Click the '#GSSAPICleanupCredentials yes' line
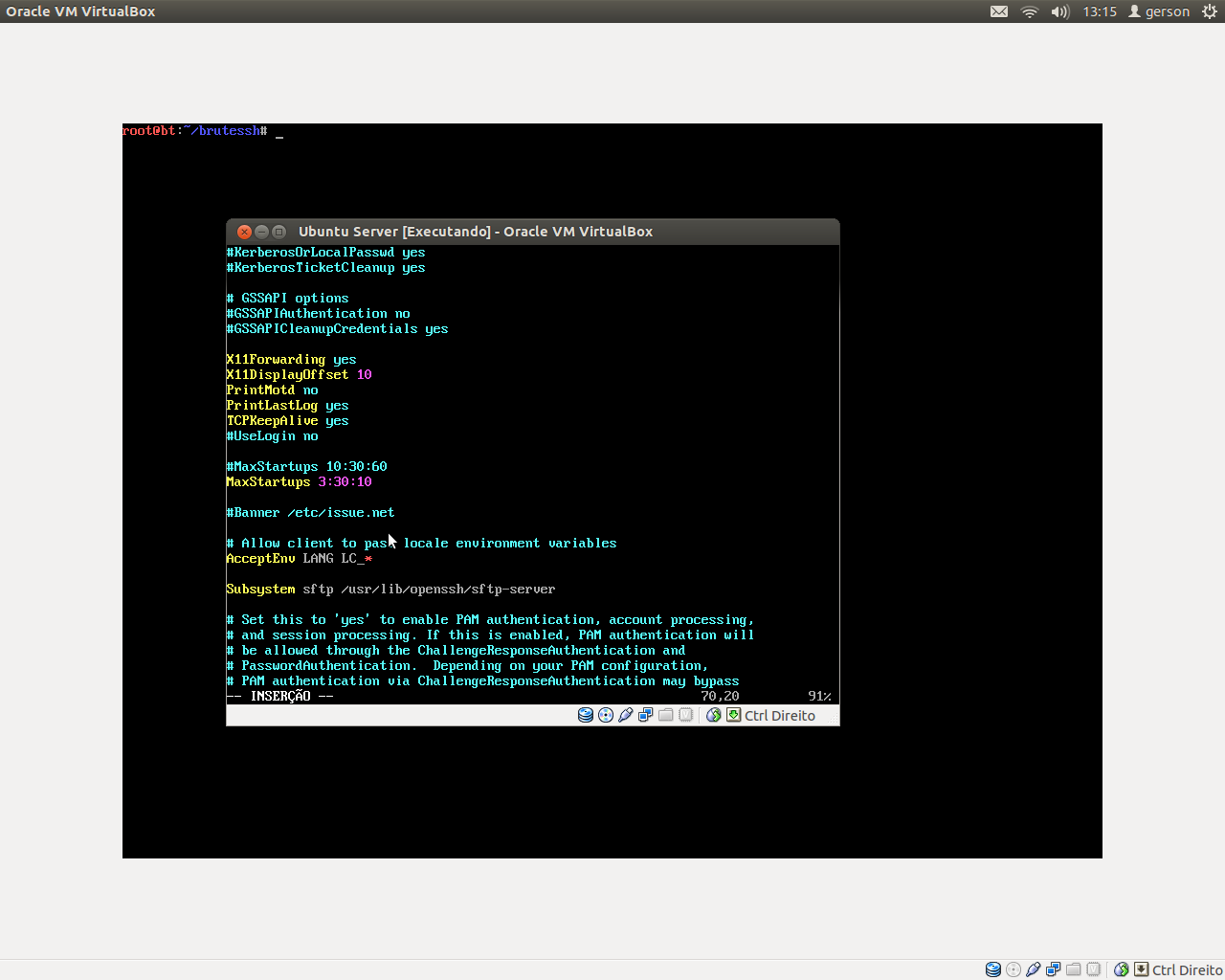Image resolution: width=1225 pixels, height=980 pixels. point(337,329)
